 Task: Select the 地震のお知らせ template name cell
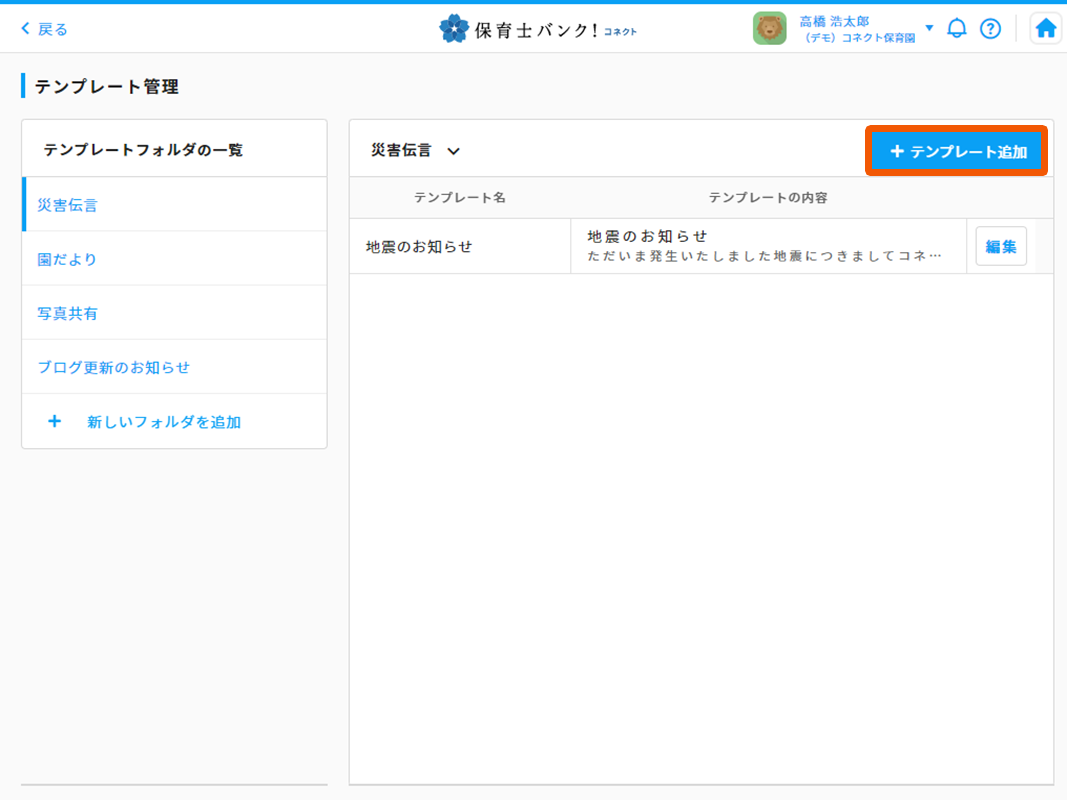click(419, 246)
